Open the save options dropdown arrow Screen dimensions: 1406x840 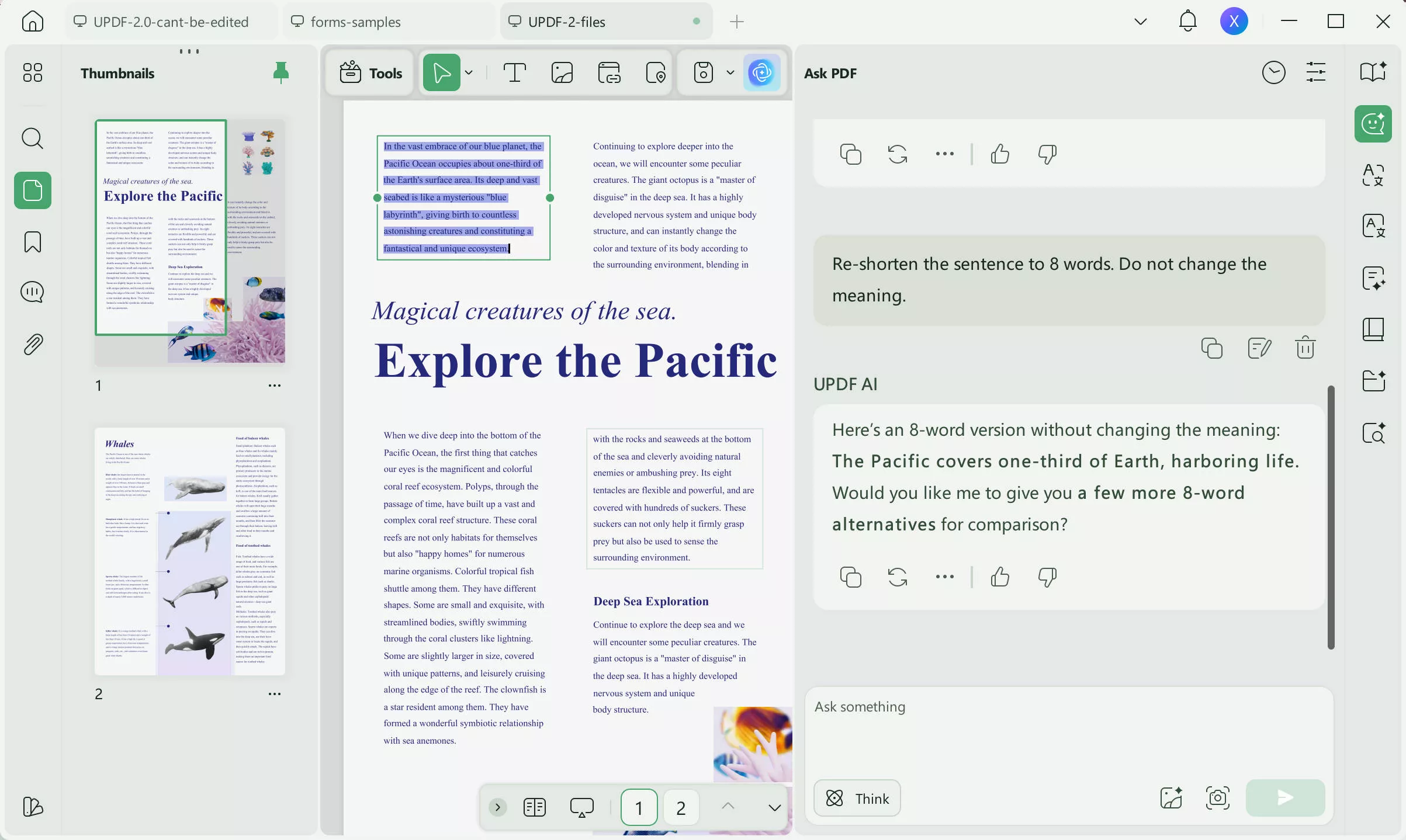click(730, 73)
